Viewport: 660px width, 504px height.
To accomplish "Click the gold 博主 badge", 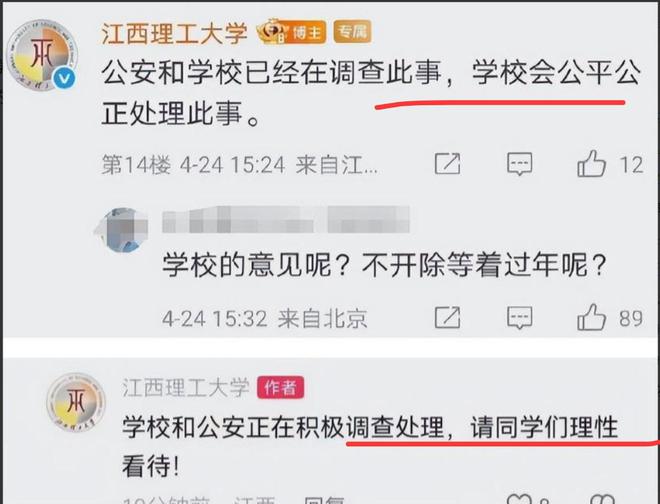I will tap(291, 31).
